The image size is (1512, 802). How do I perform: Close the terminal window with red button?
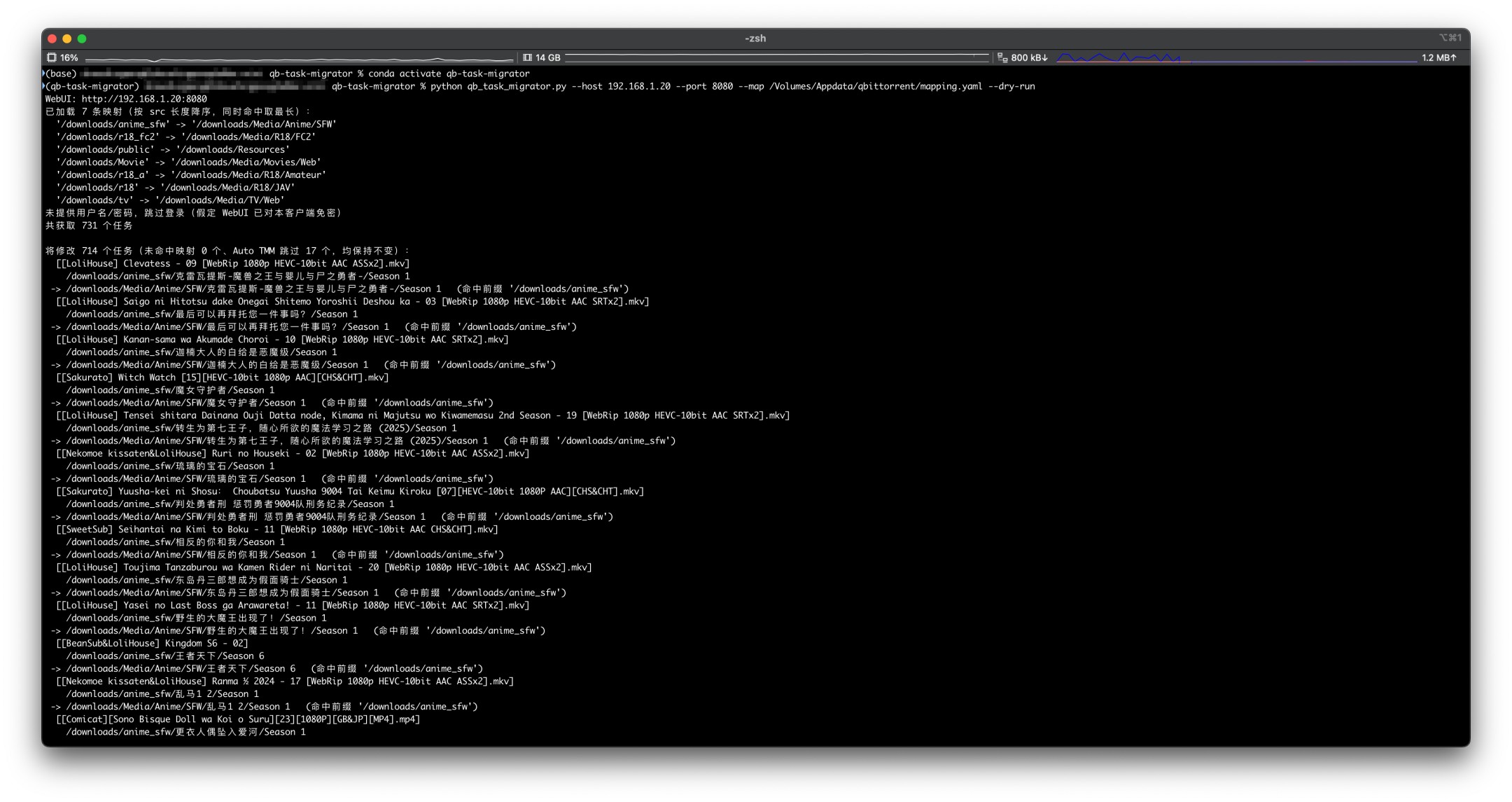52,39
